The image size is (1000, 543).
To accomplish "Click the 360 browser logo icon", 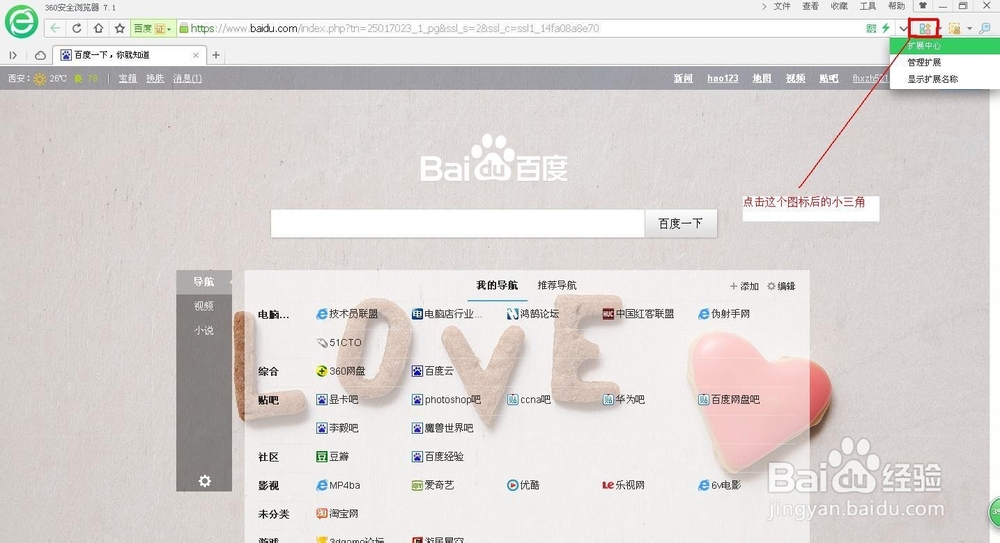I will pos(21,21).
